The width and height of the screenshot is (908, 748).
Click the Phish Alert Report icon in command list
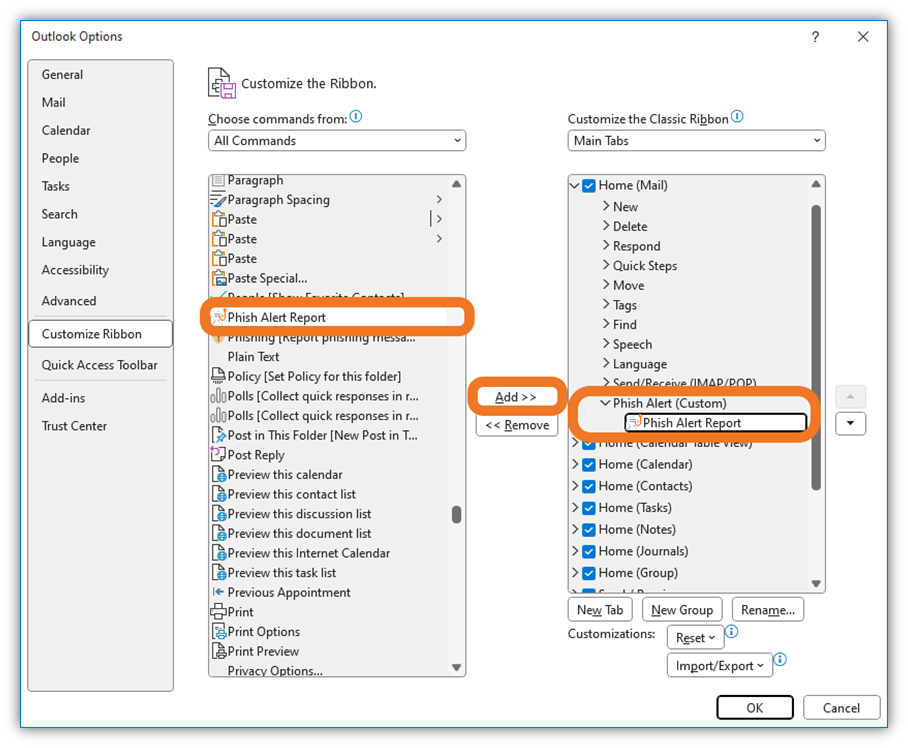click(x=218, y=317)
